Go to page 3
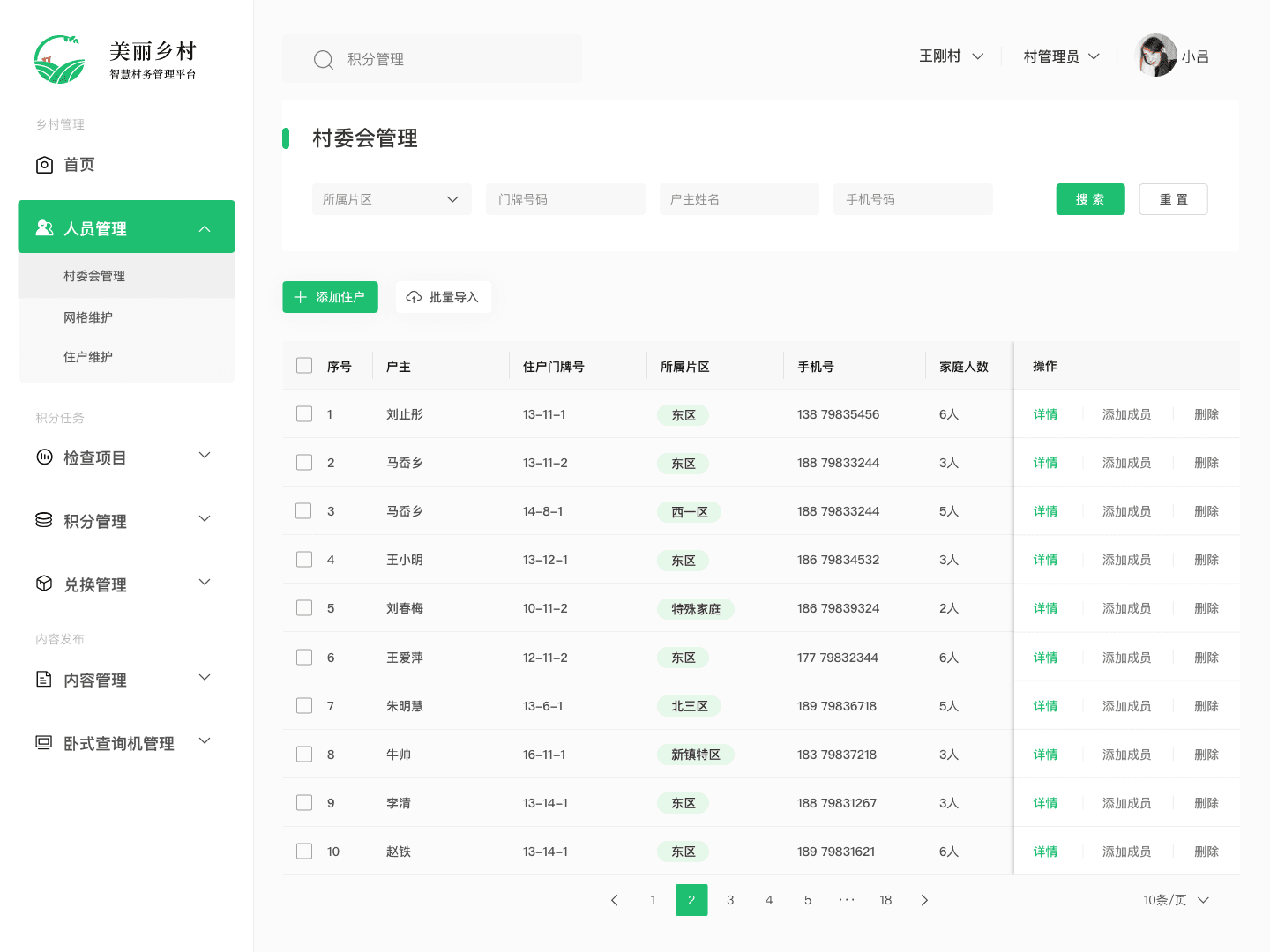 coord(730,900)
